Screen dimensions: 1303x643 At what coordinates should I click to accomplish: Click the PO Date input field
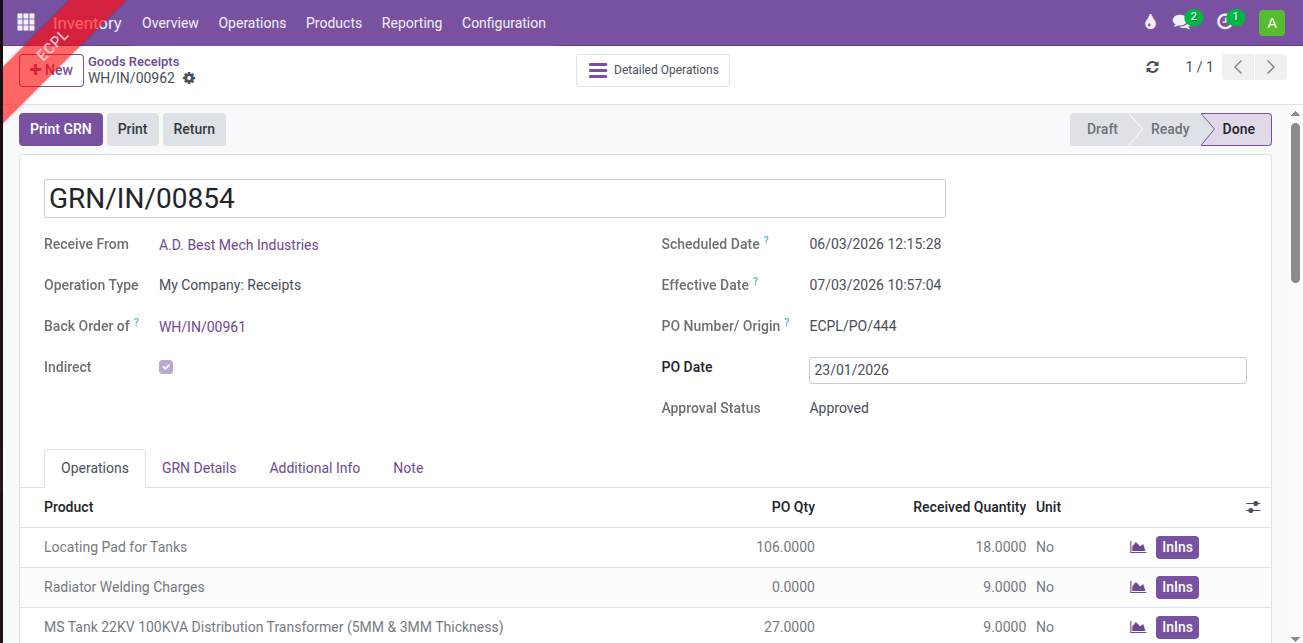click(x=1026, y=370)
